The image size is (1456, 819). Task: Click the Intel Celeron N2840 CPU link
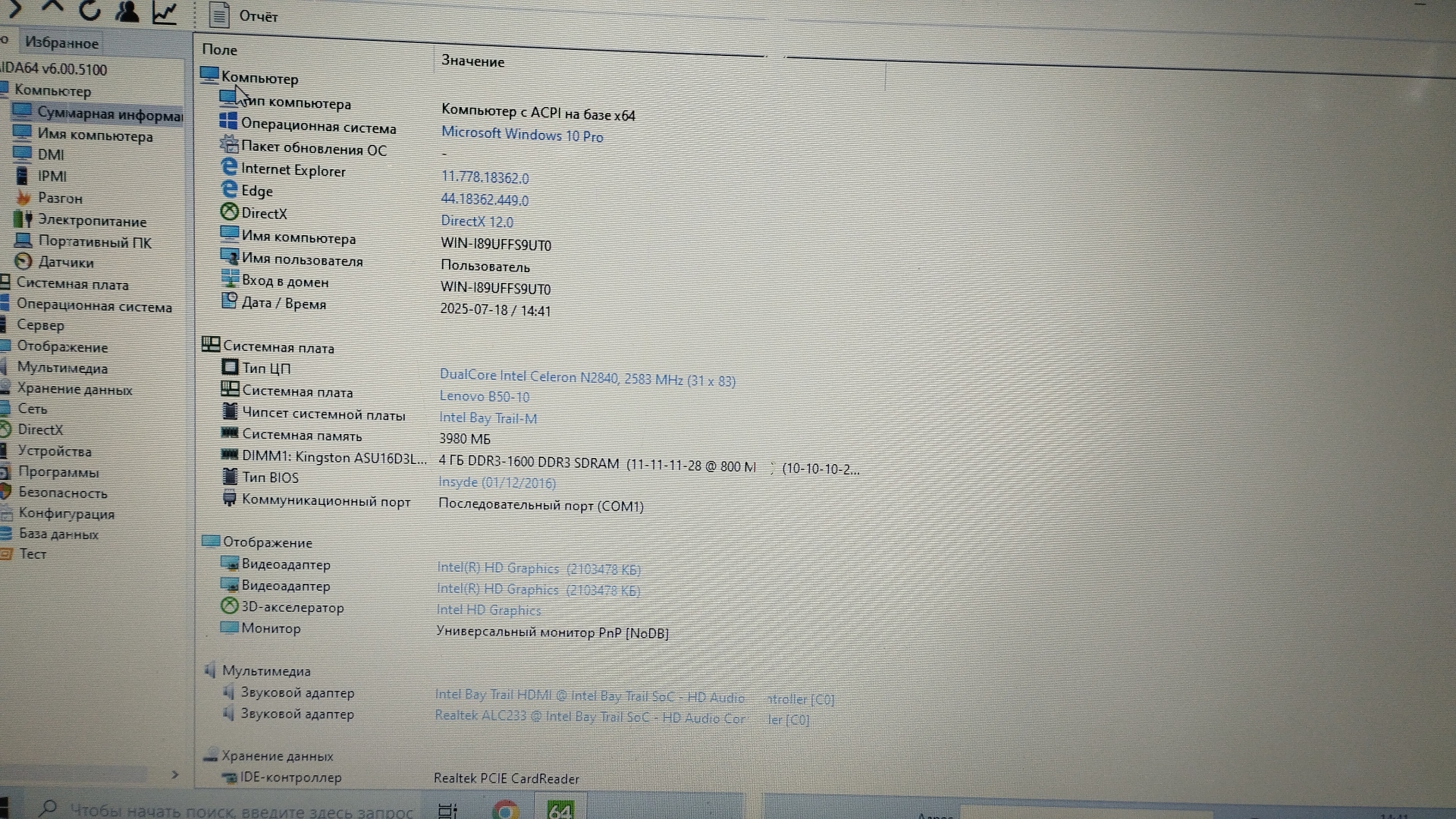[587, 378]
